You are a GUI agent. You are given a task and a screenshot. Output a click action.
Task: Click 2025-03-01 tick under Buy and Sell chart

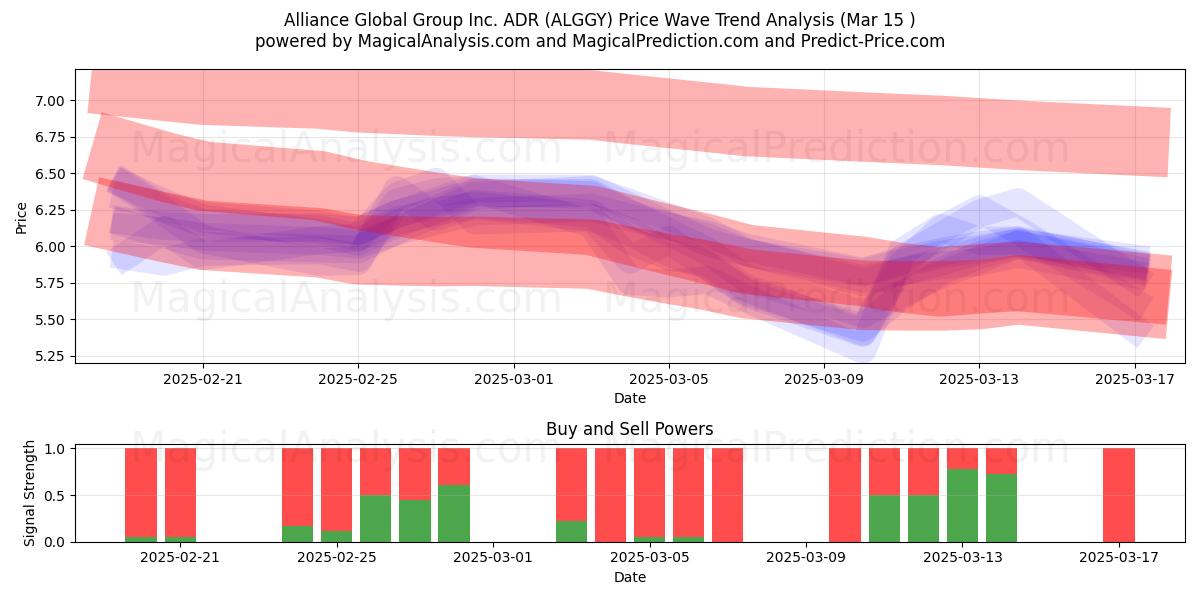pos(494,558)
